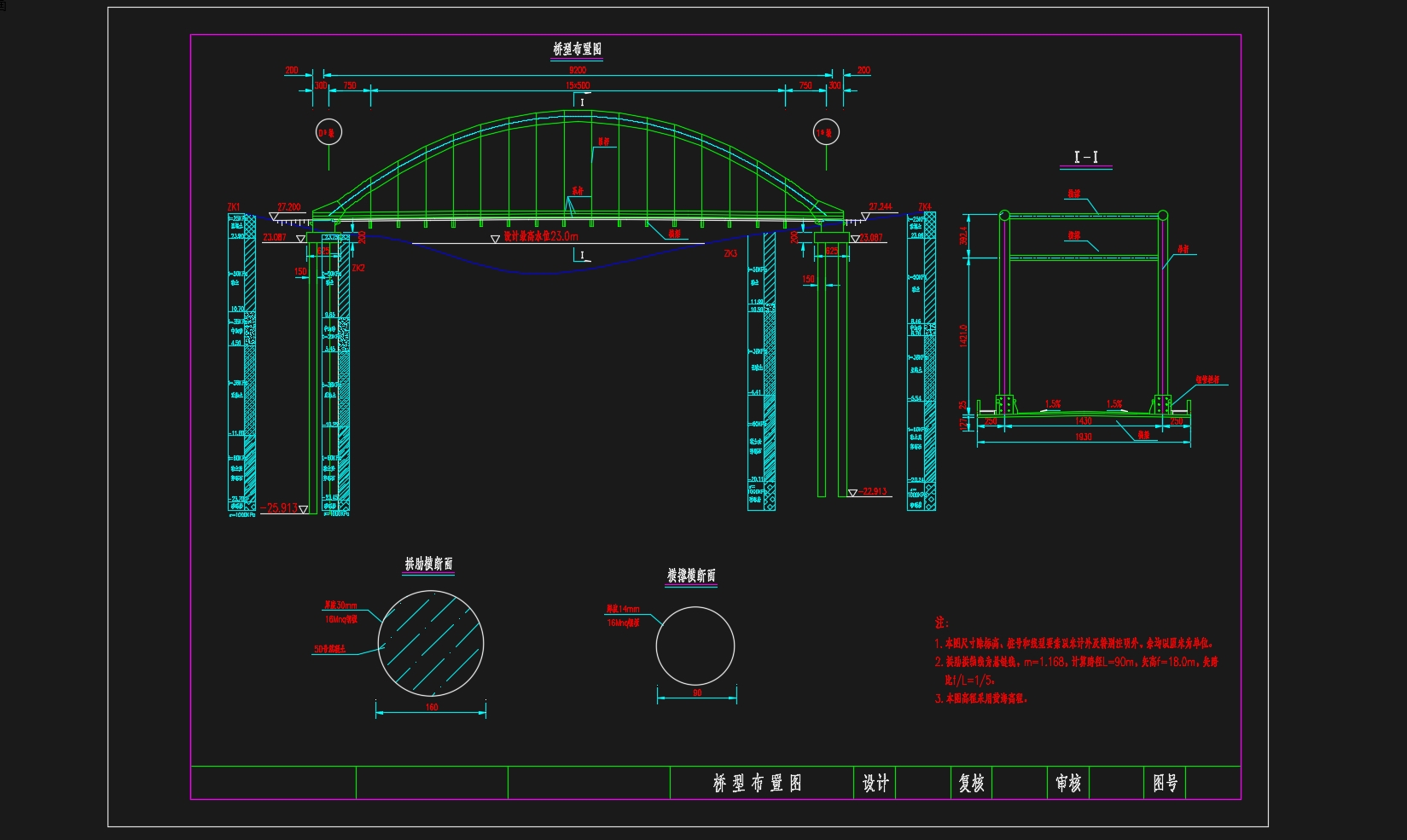This screenshot has width=1407, height=840.
Task: Click the '桥型布置图' drawing title at top
Action: click(578, 49)
